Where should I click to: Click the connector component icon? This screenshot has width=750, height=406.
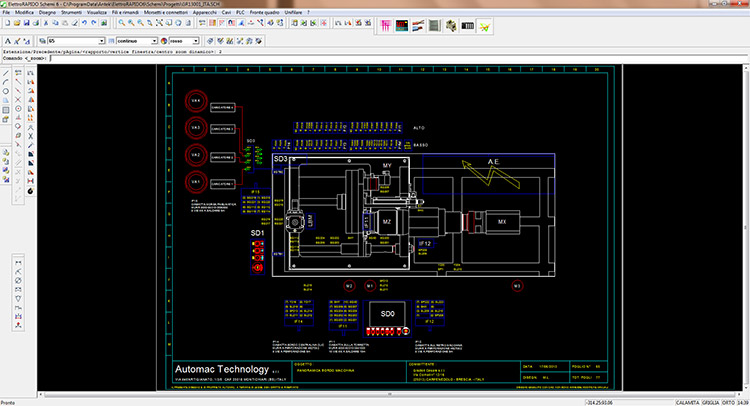tap(451, 26)
